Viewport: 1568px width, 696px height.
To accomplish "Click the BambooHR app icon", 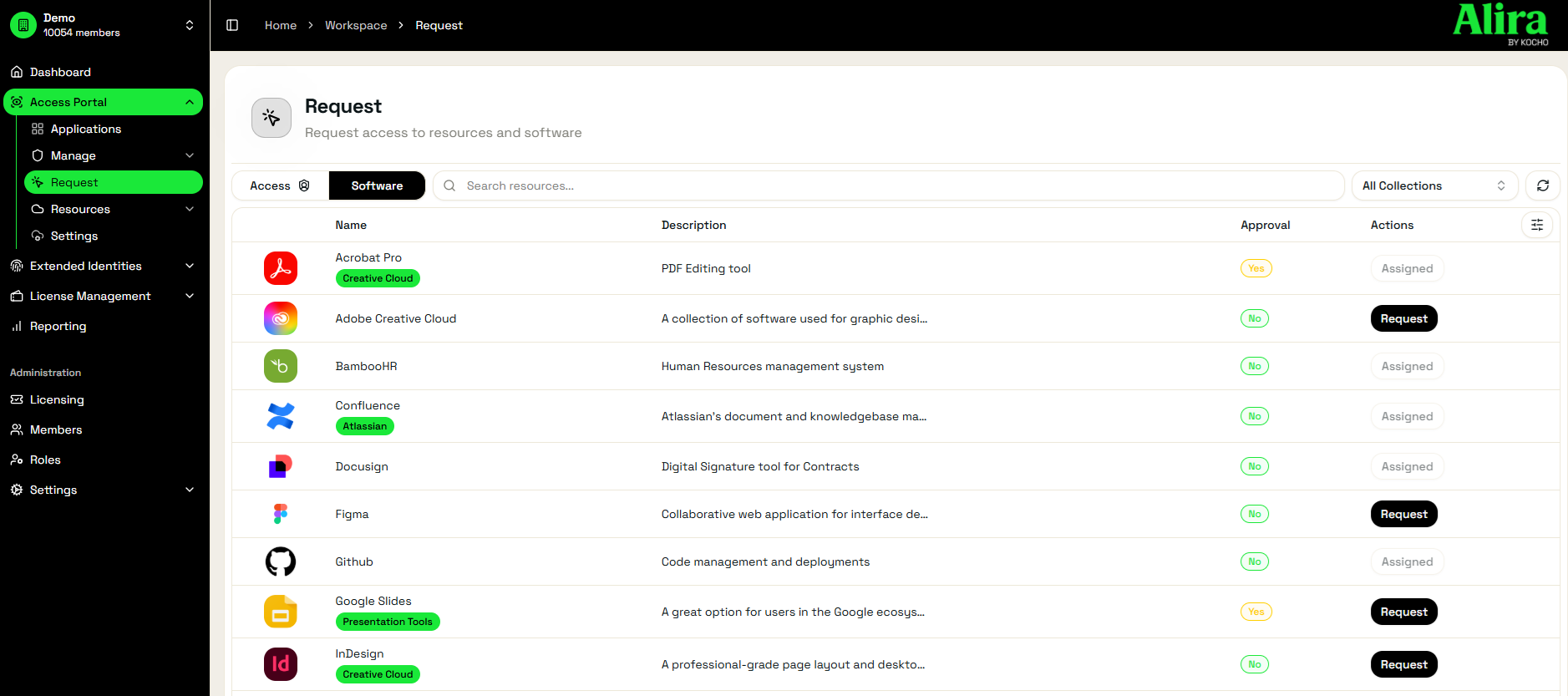I will (281, 366).
